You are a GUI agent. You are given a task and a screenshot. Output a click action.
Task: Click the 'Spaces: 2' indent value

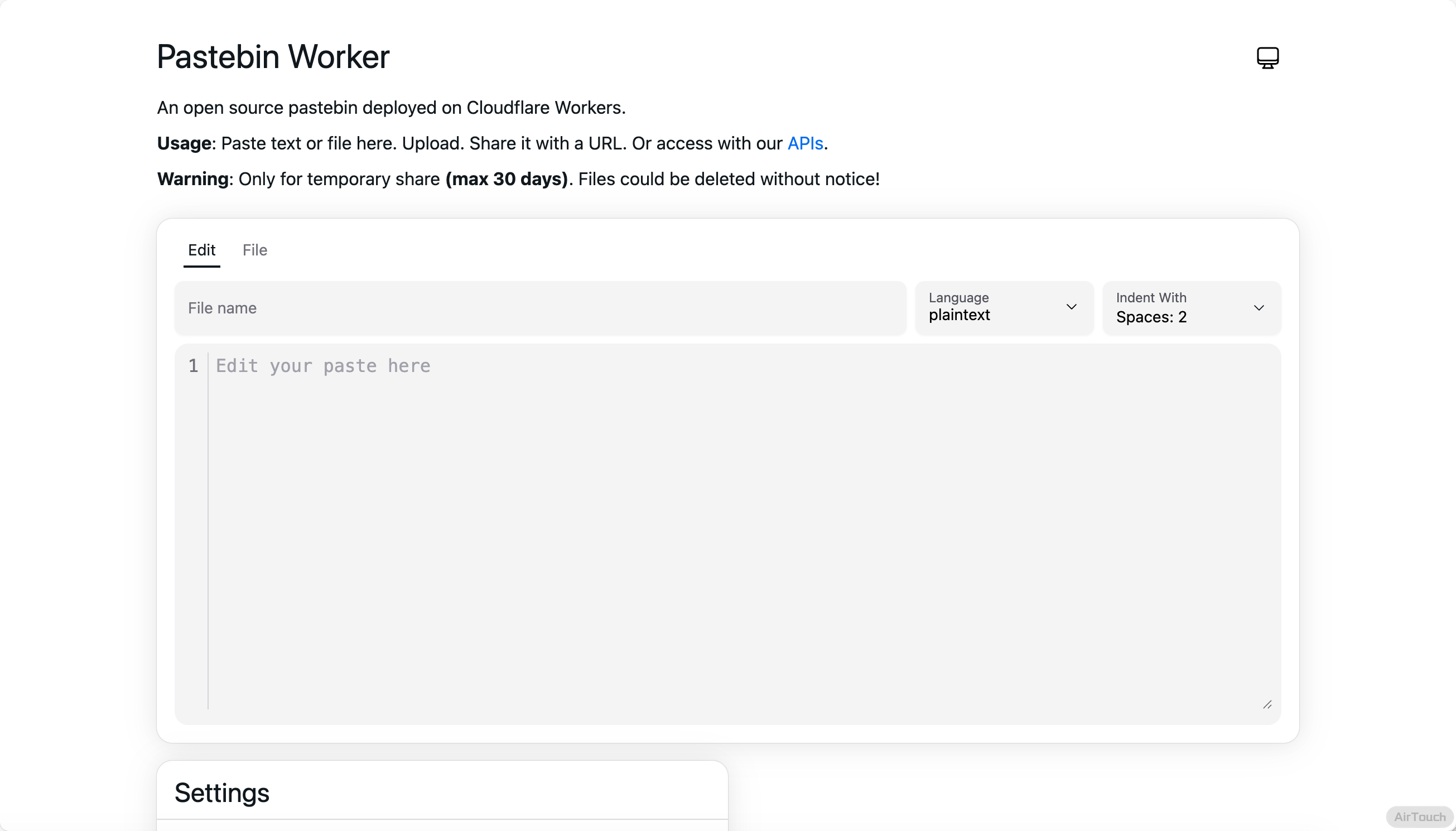(x=1151, y=317)
